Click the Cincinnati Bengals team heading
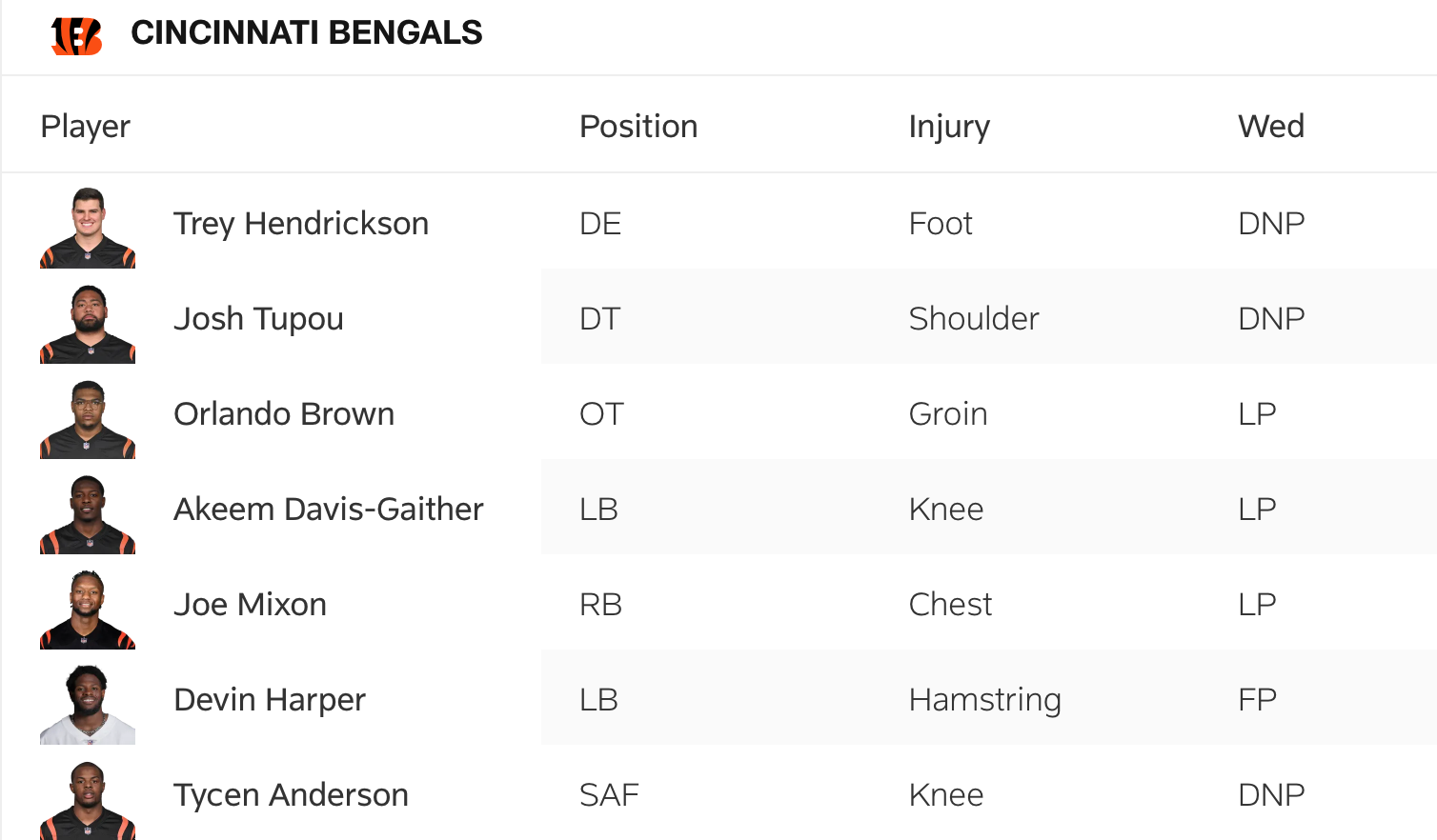Screen dimensions: 1437x840 click(x=306, y=33)
